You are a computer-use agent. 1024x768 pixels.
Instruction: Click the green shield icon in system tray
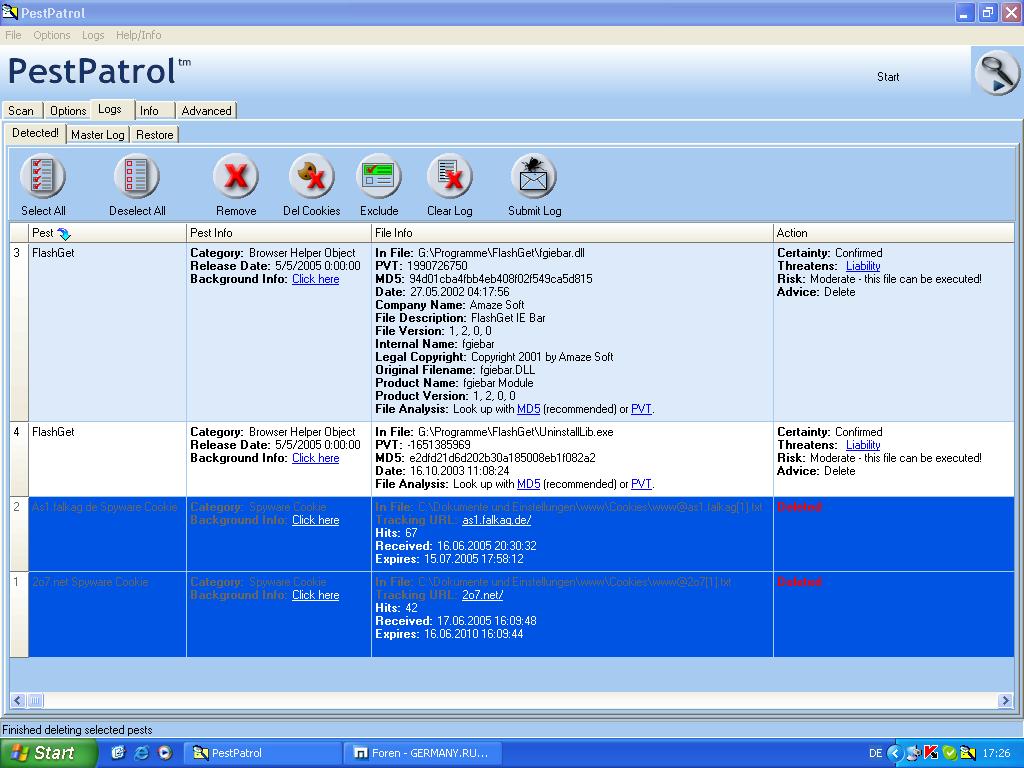[950, 753]
